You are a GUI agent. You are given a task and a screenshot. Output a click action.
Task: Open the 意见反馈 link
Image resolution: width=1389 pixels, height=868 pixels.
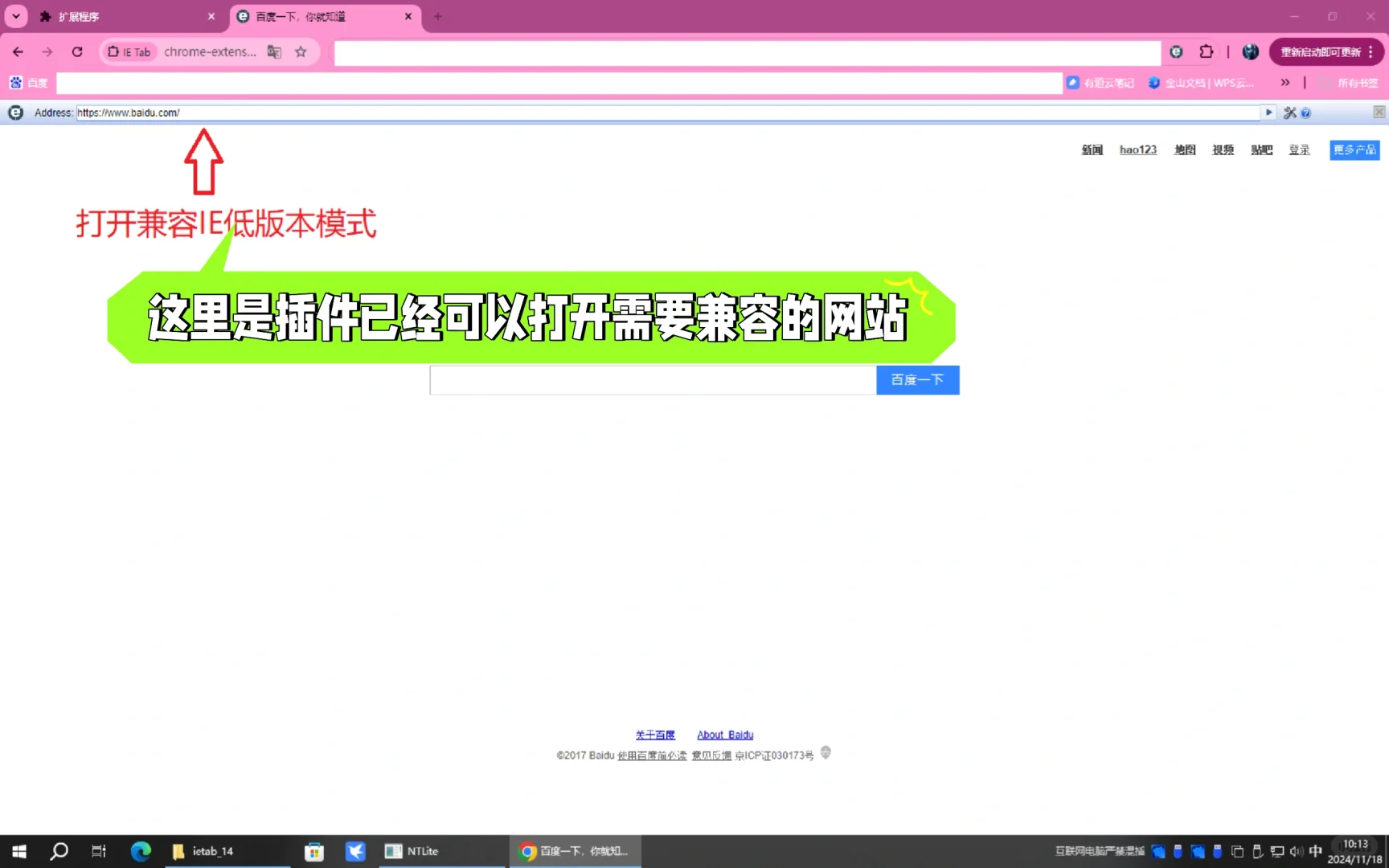(711, 755)
